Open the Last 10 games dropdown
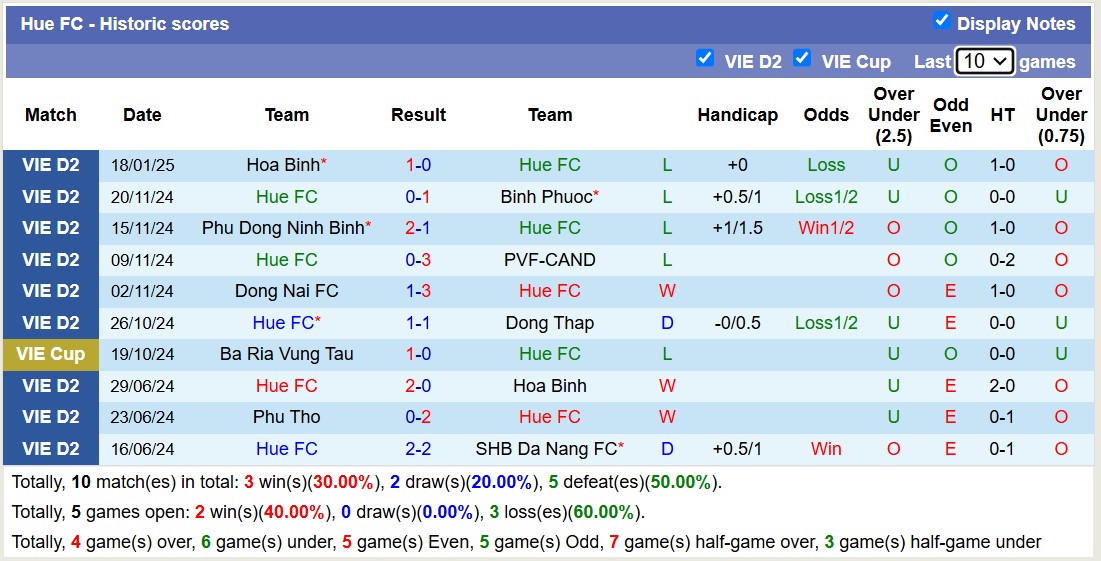Image resolution: width=1101 pixels, height=561 pixels. [x=984, y=61]
